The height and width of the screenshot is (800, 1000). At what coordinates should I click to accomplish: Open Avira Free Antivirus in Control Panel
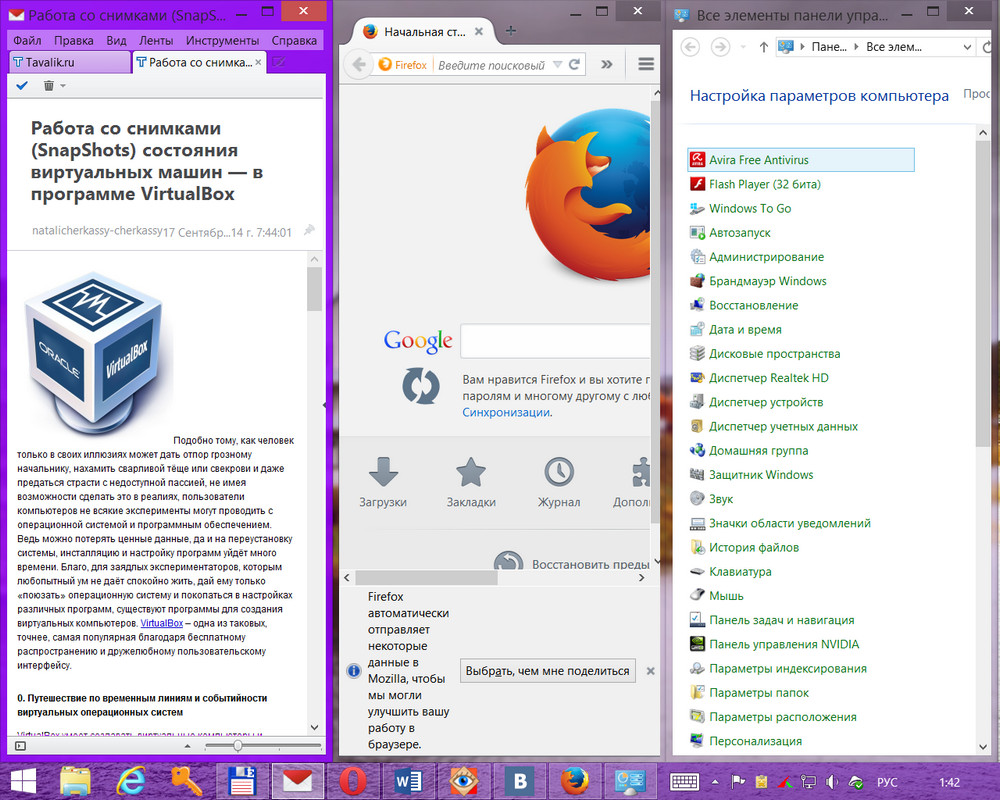801,159
